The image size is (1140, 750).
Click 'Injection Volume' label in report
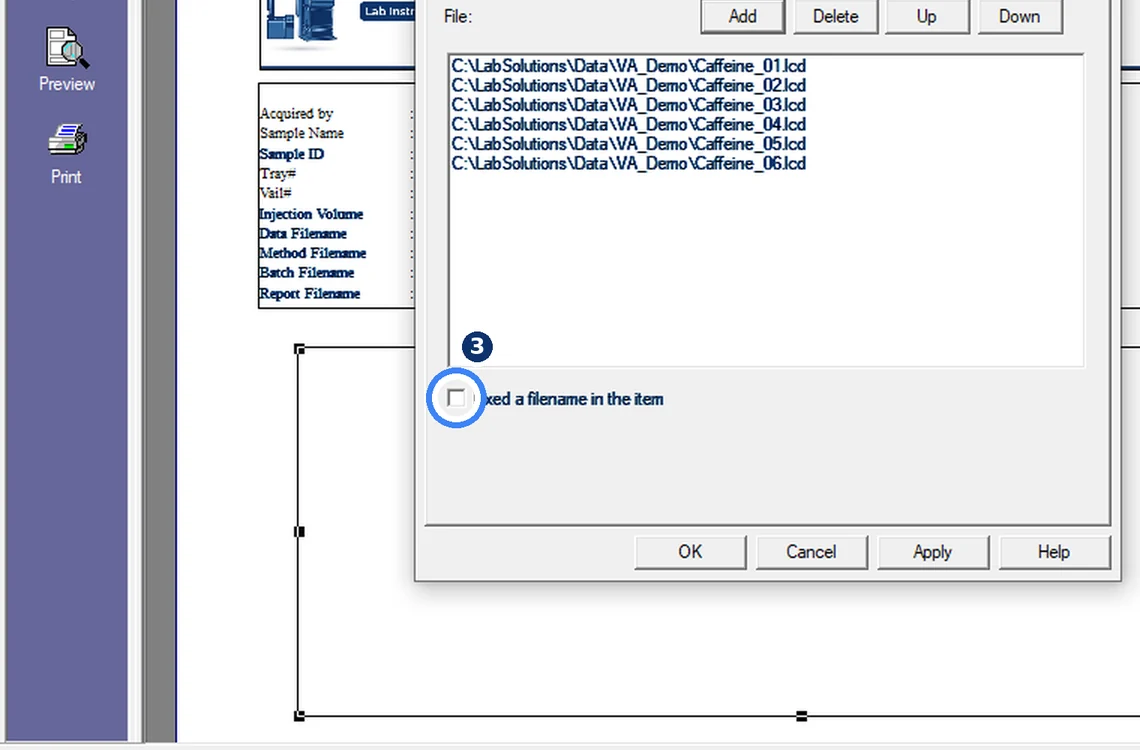pyautogui.click(x=311, y=214)
